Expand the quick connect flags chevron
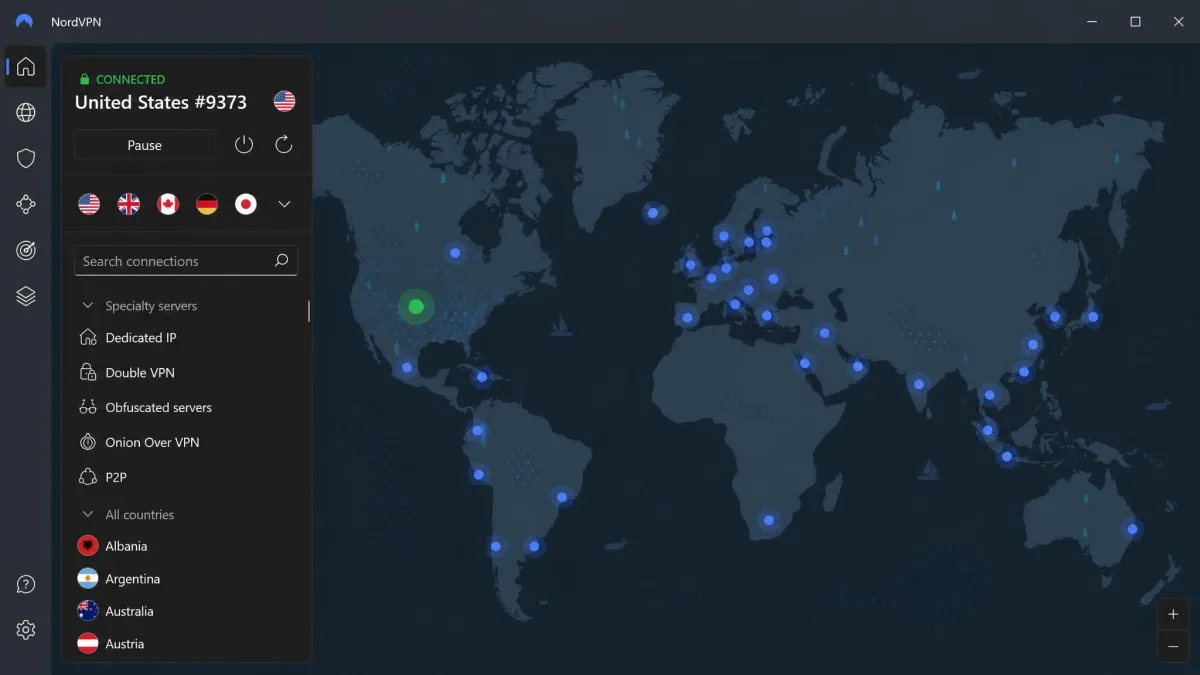Screen dimensions: 1200x675 (x=284, y=204)
